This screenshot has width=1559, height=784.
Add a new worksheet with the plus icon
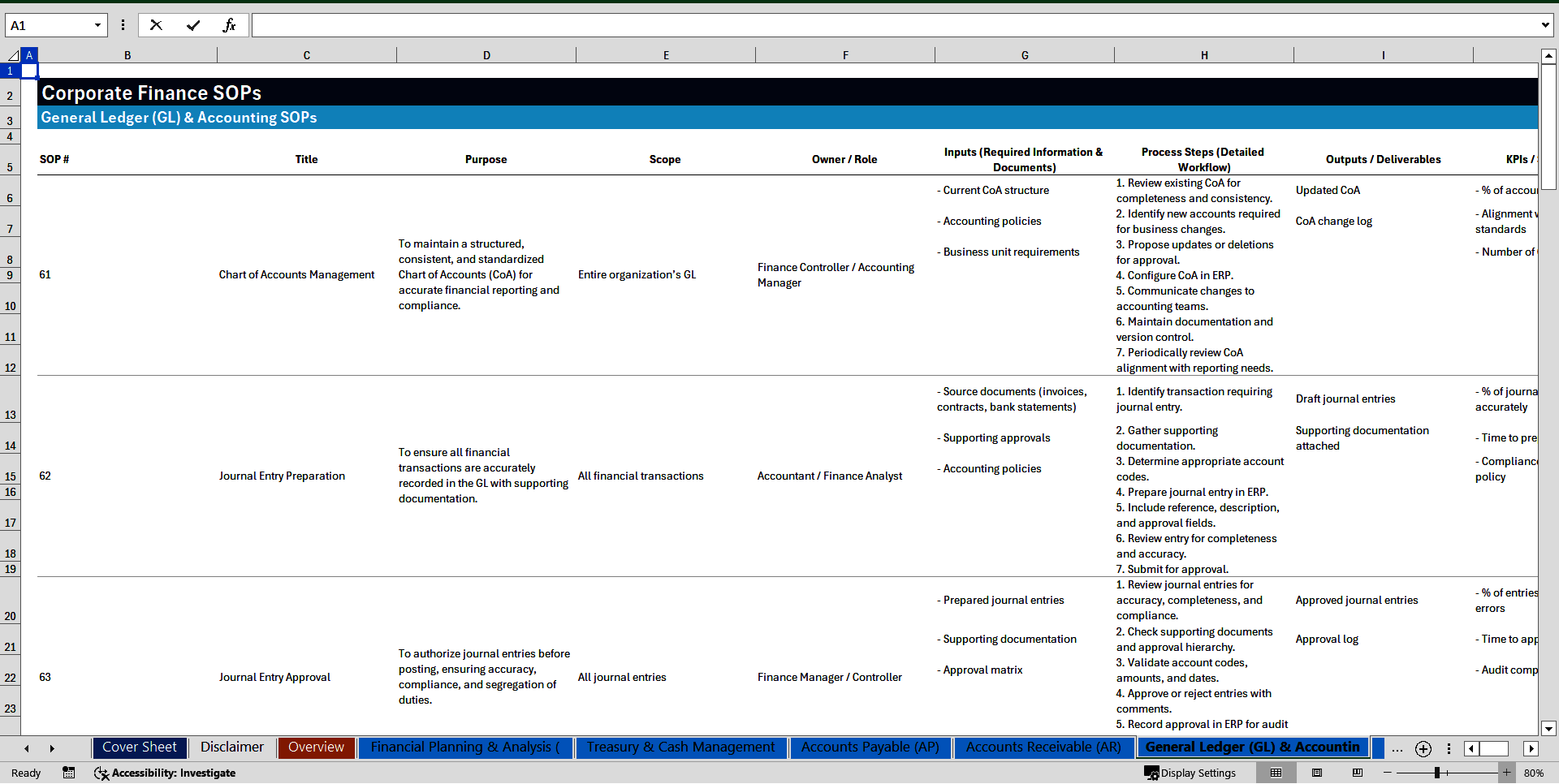point(1423,749)
